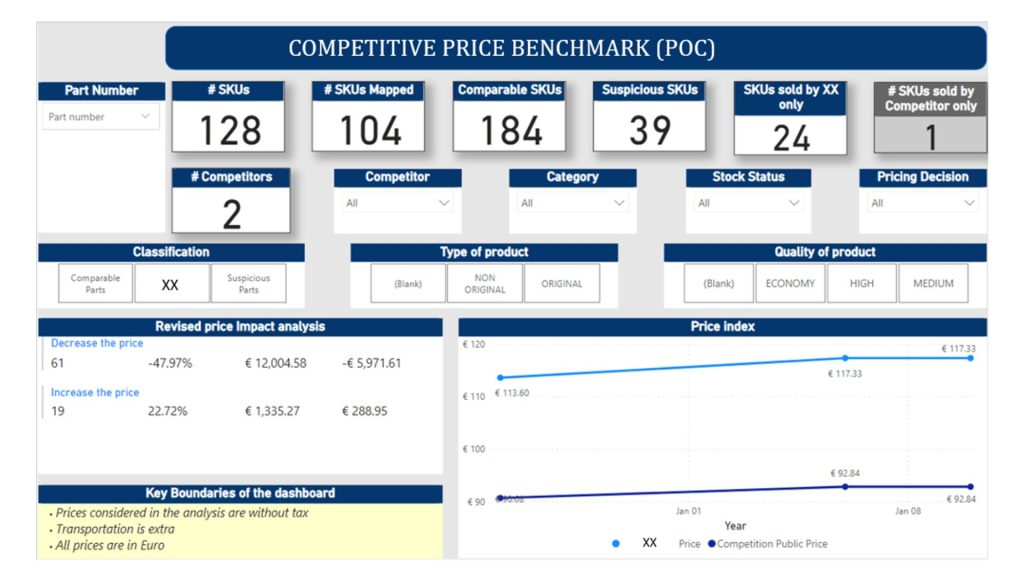Toggle the Suspicious Parts classification
Image resolution: width=1024 pixels, height=576 pixels.
click(x=248, y=284)
